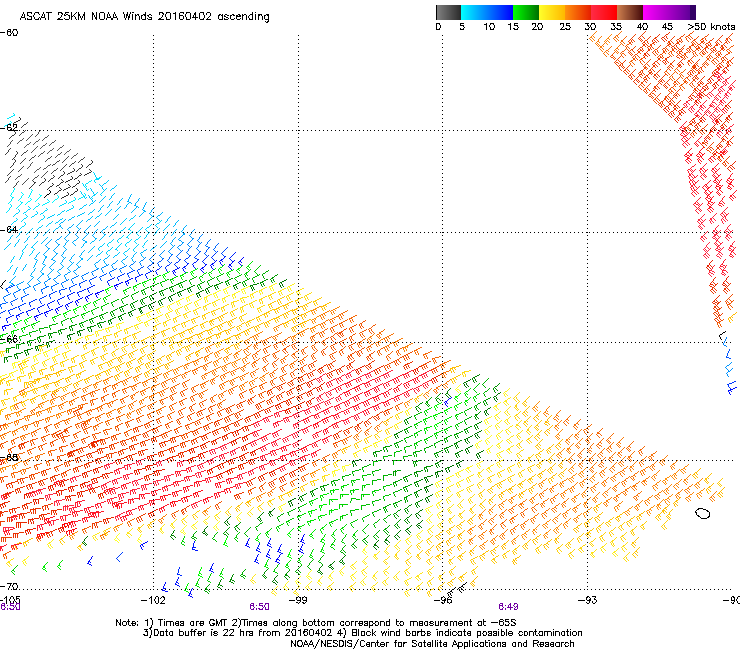Click the 'Note: 1) Times are GMT' footnote line
This screenshot has width=740, height=650.
point(316,623)
